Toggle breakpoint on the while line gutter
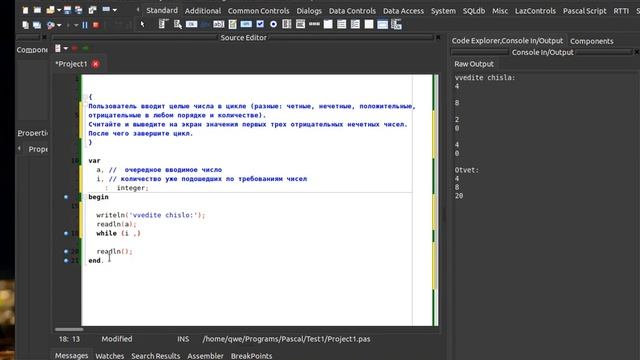 click(66, 233)
